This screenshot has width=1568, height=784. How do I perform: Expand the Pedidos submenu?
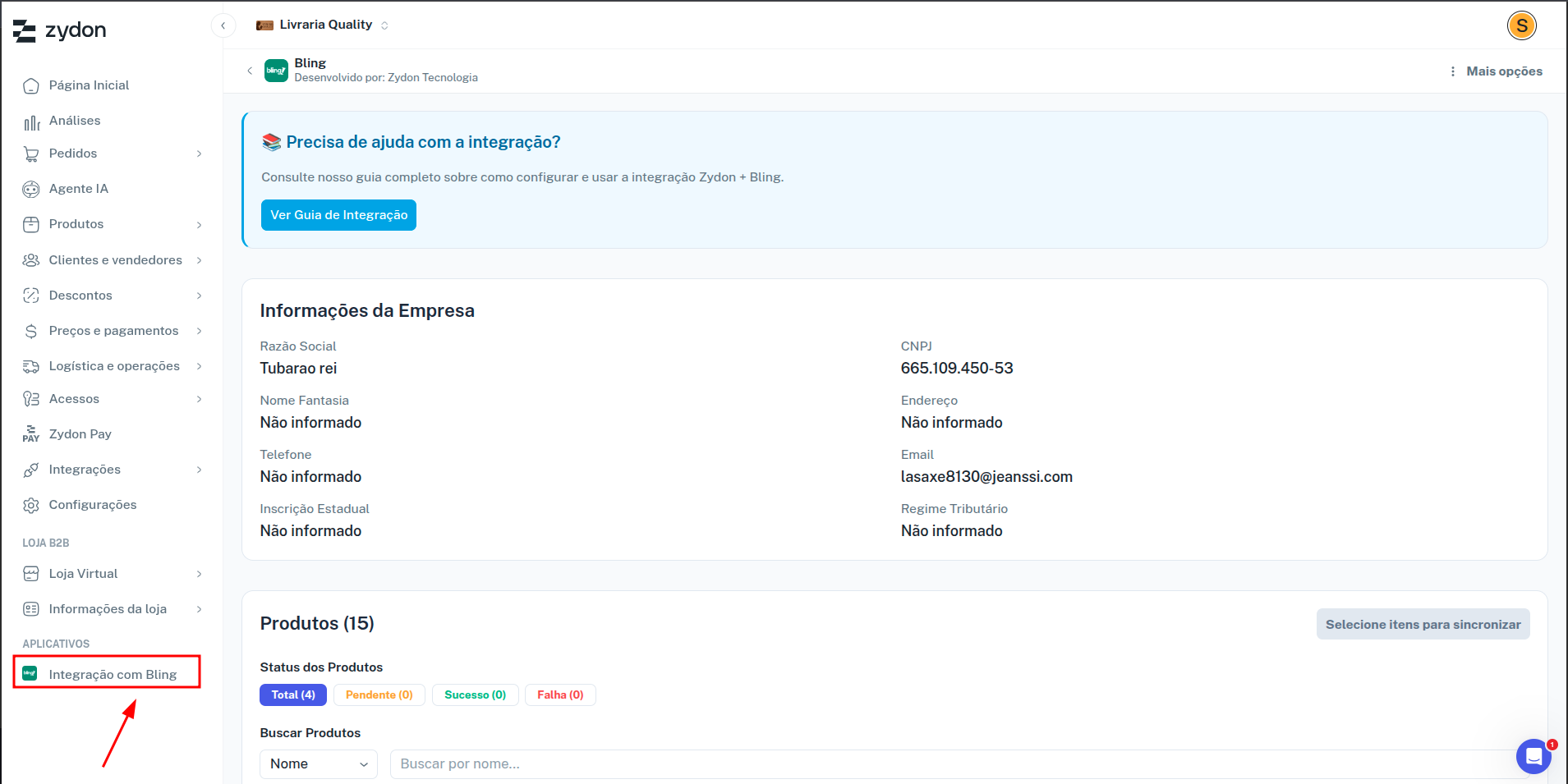point(200,154)
